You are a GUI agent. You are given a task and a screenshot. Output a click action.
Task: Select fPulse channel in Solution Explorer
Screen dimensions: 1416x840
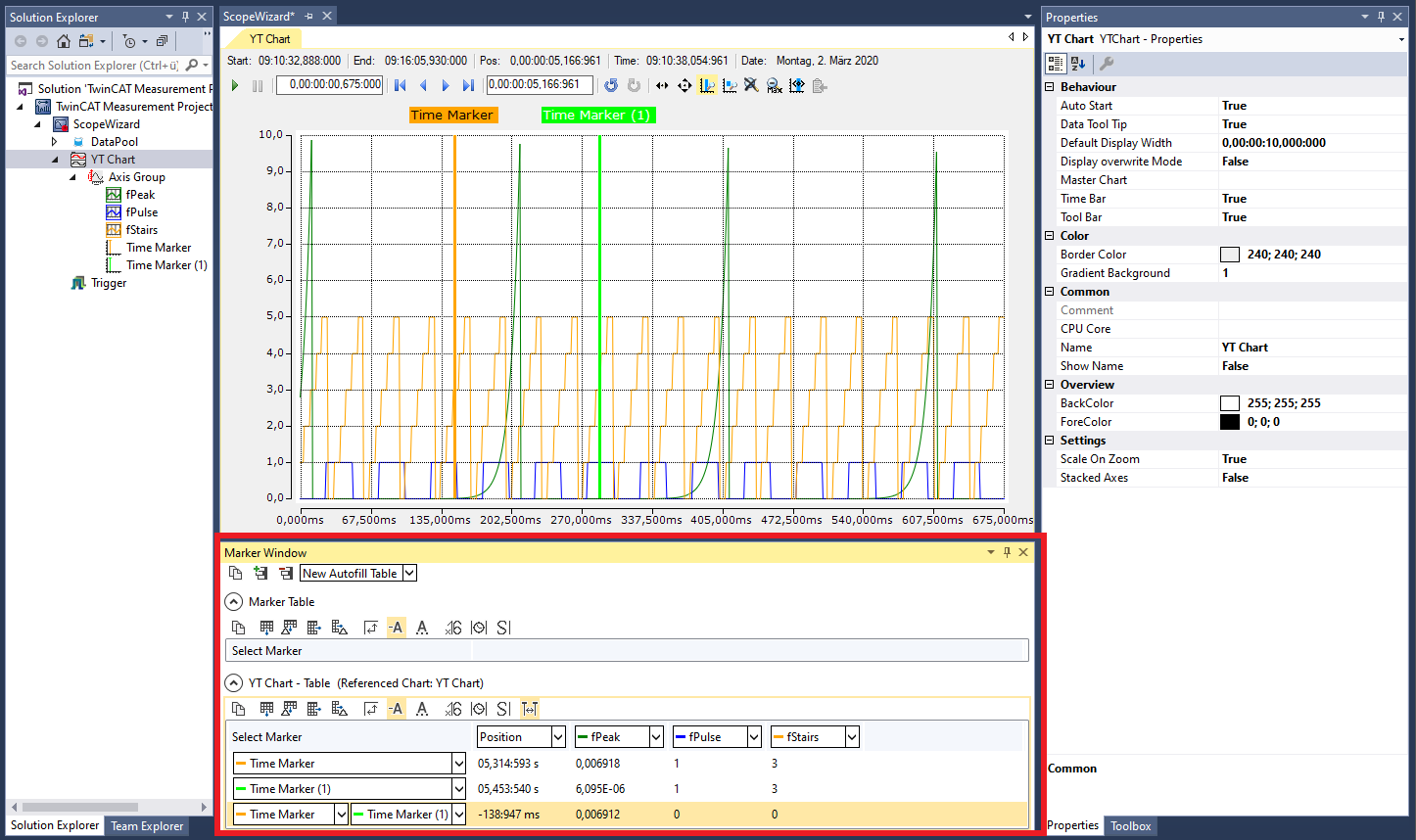142,212
